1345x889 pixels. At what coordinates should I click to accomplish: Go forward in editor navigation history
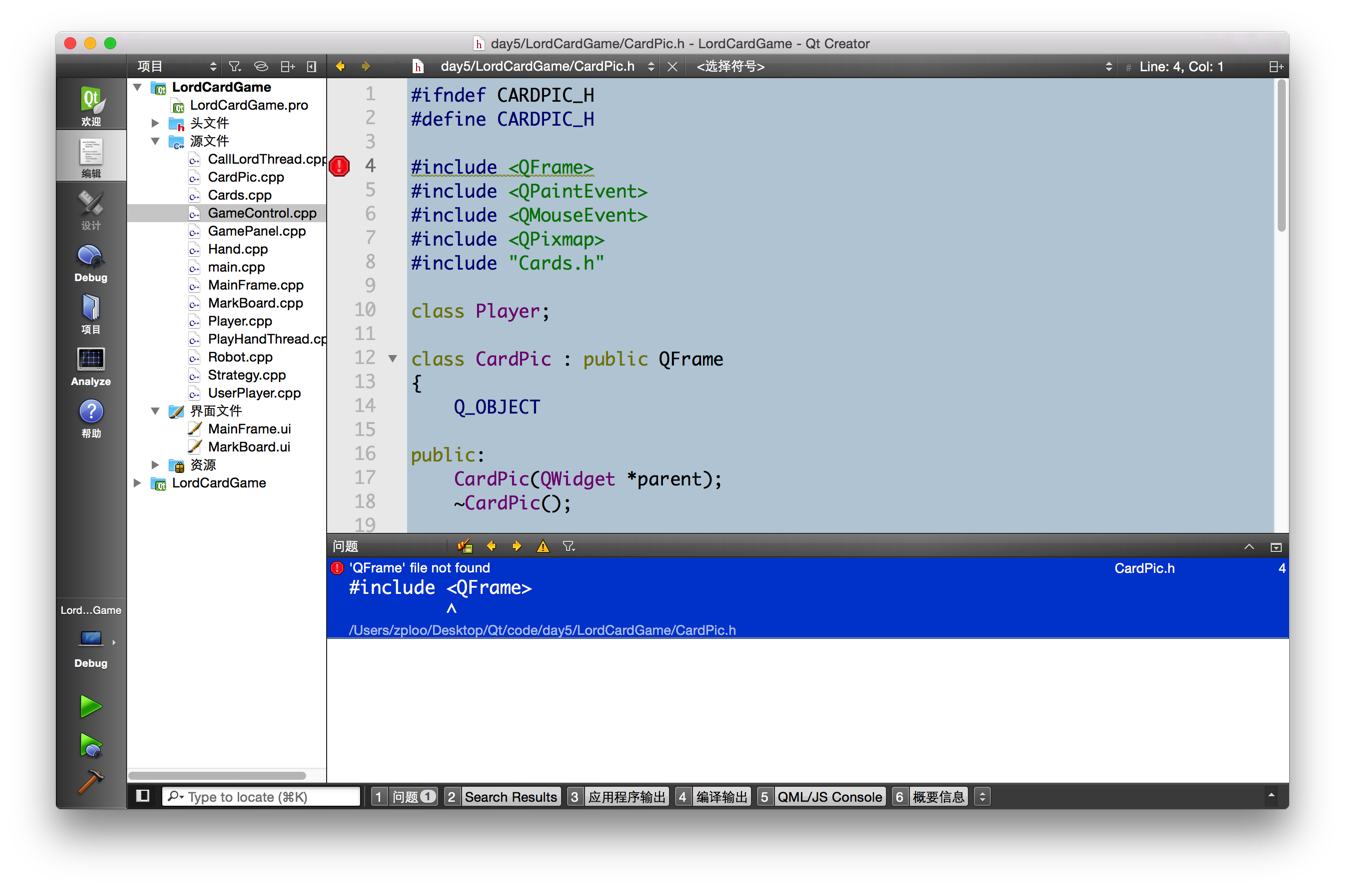366,66
